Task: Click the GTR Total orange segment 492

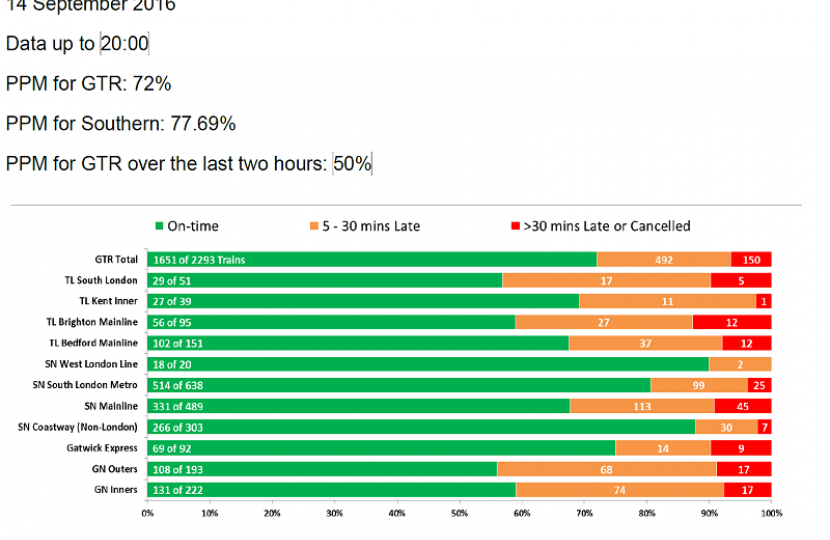Action: (663, 260)
